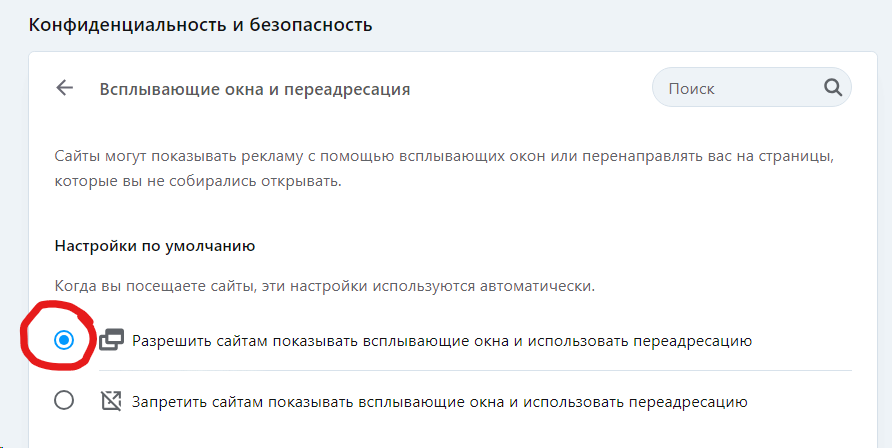Click the Запретить сайтам показывать всплывающие окна label
Viewport: 892px width, 448px height.
pyautogui.click(x=440, y=403)
